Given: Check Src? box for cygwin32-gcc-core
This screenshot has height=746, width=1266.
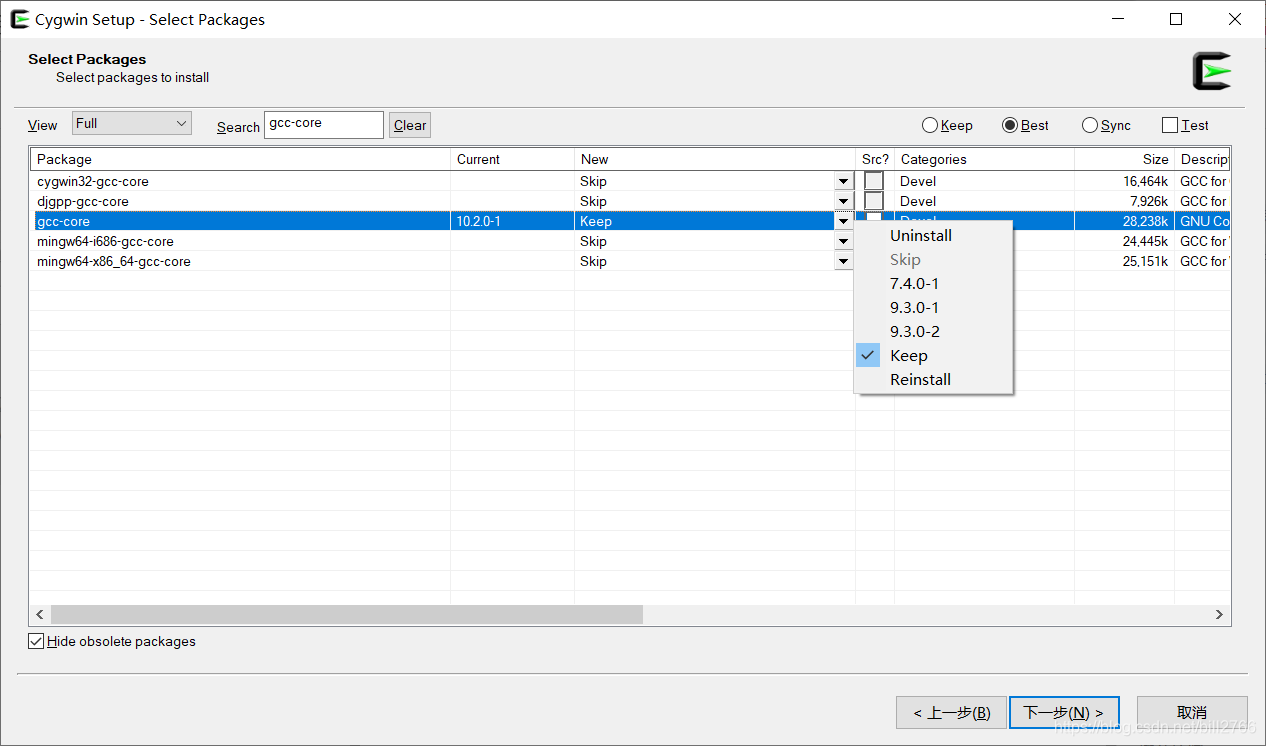Looking at the screenshot, I should click(874, 181).
